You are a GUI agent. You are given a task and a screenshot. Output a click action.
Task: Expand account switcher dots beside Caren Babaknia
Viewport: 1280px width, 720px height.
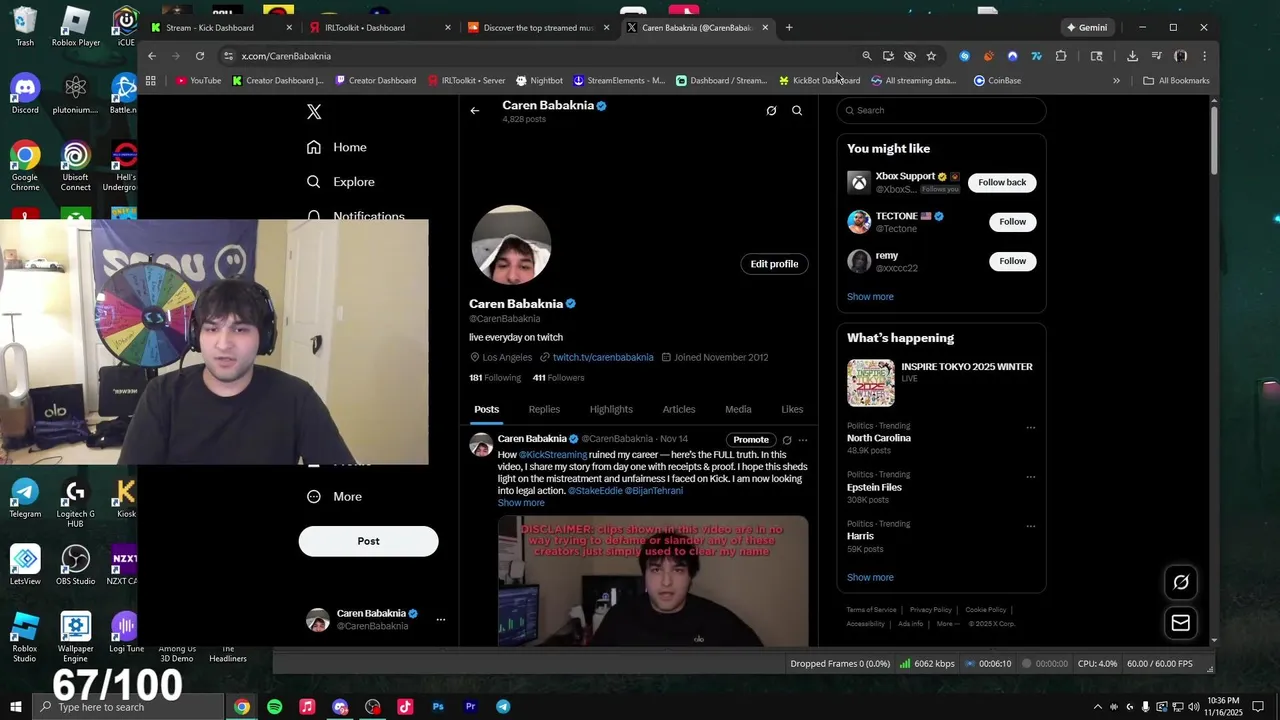point(440,620)
